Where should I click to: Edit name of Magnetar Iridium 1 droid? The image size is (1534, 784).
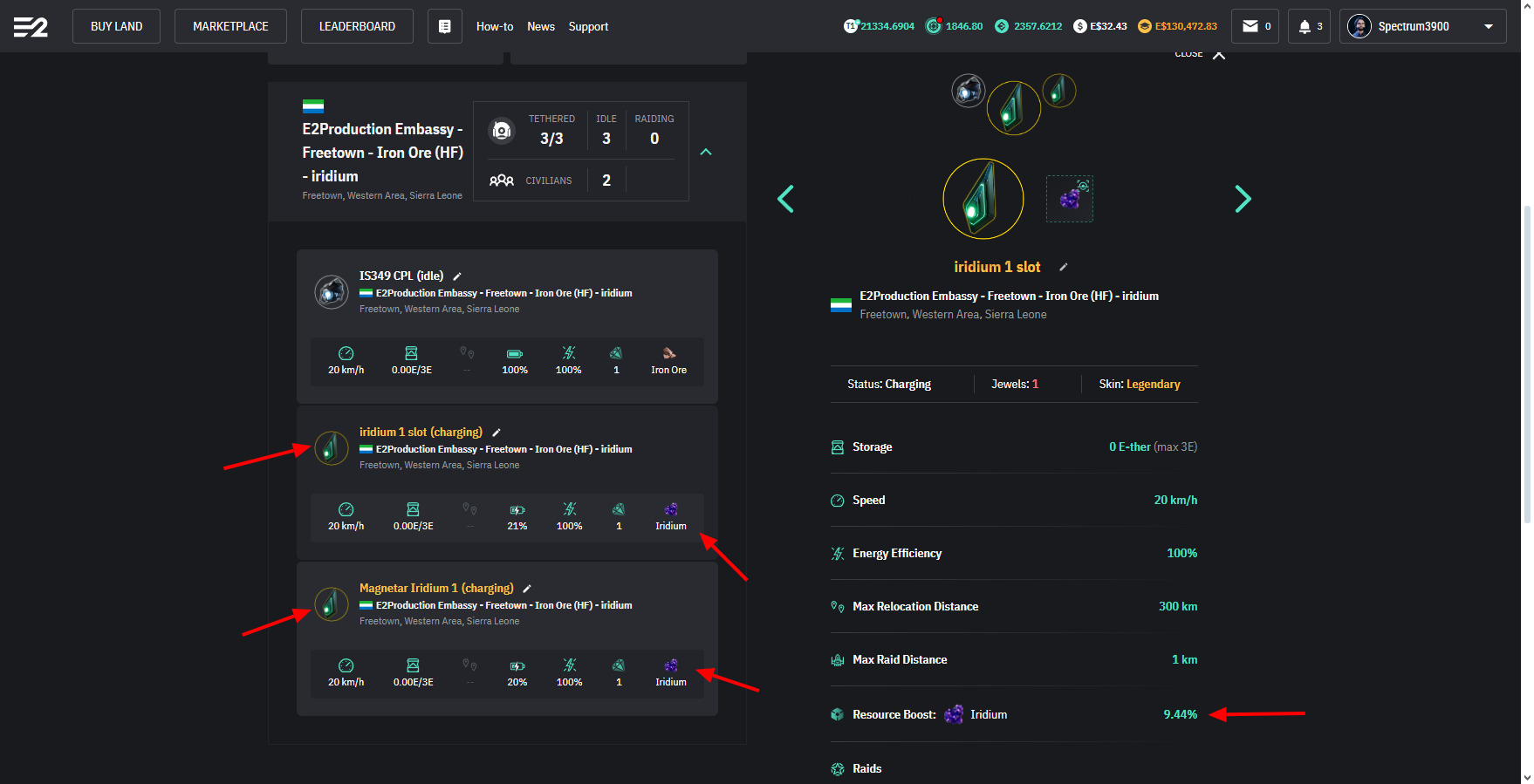pyautogui.click(x=527, y=589)
